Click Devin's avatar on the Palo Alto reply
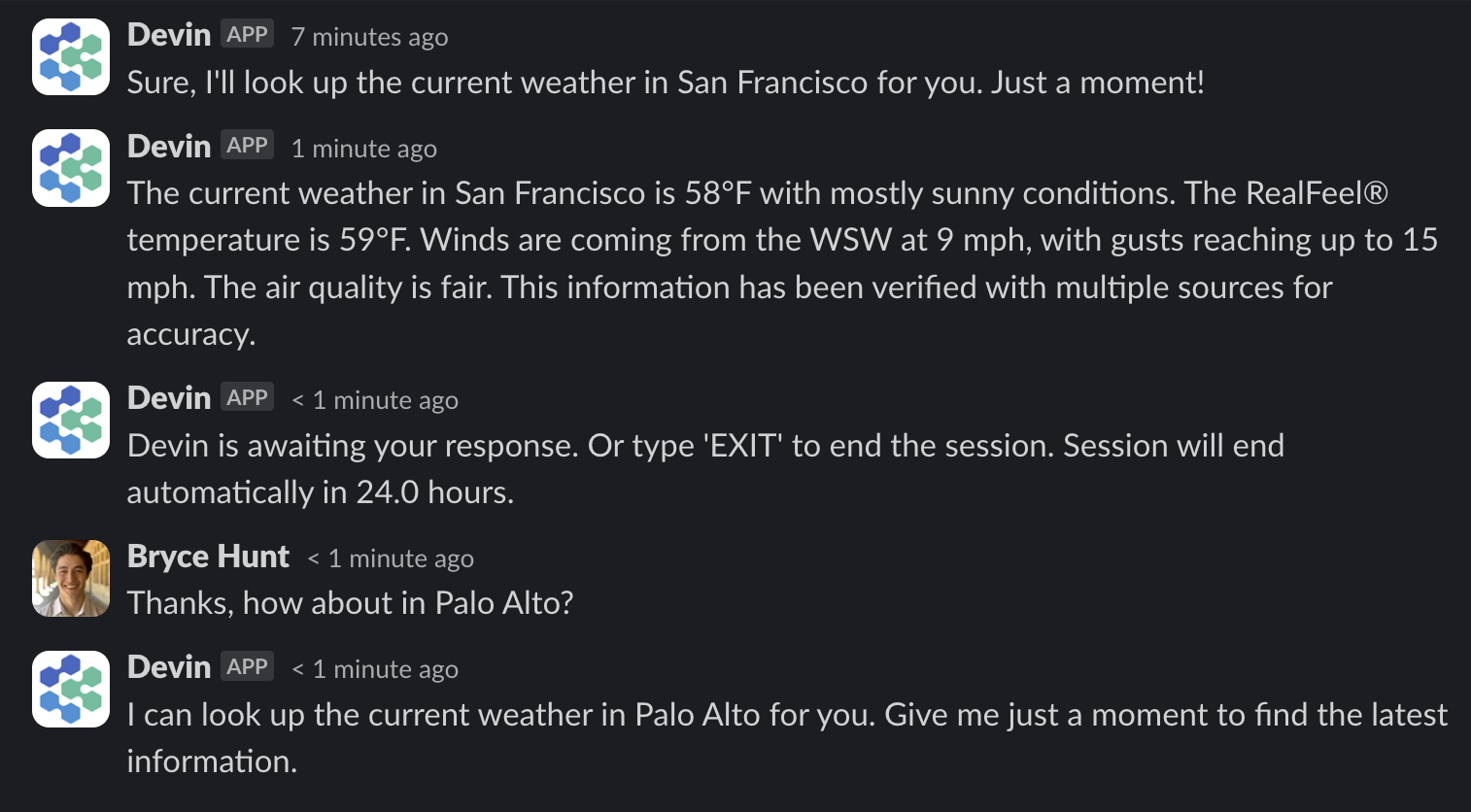This screenshot has height=812, width=1471. tap(71, 689)
